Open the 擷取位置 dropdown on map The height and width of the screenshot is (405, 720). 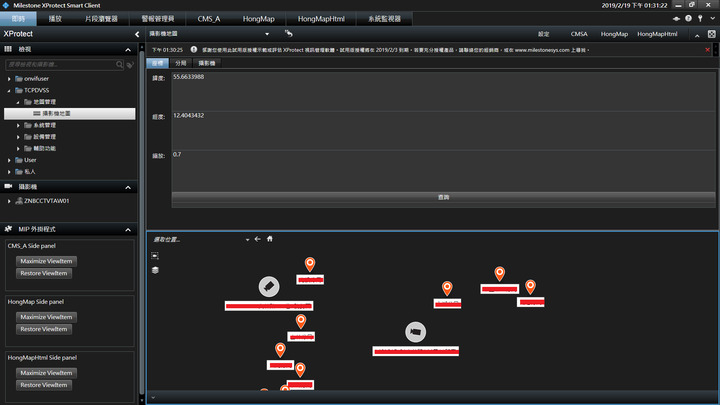pyautogui.click(x=246, y=240)
